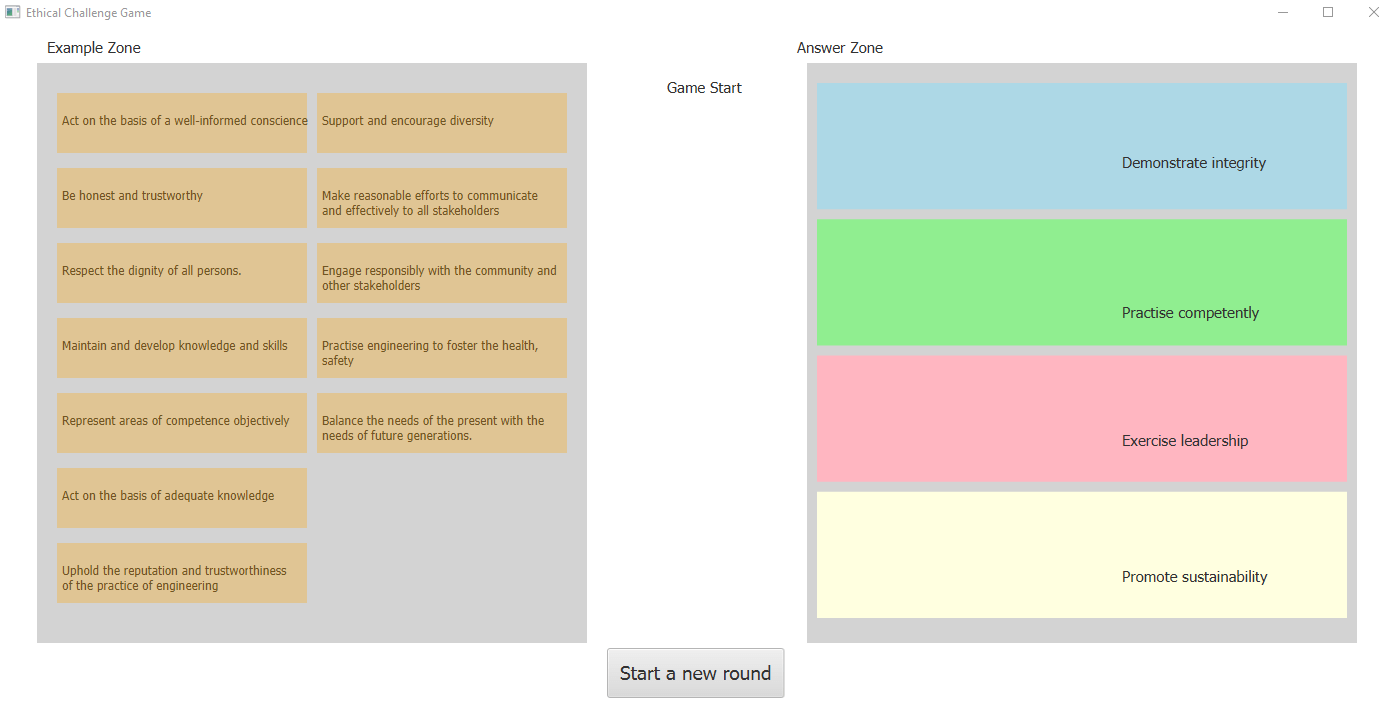
Task: Click the Start a new round button
Action: click(x=695, y=673)
